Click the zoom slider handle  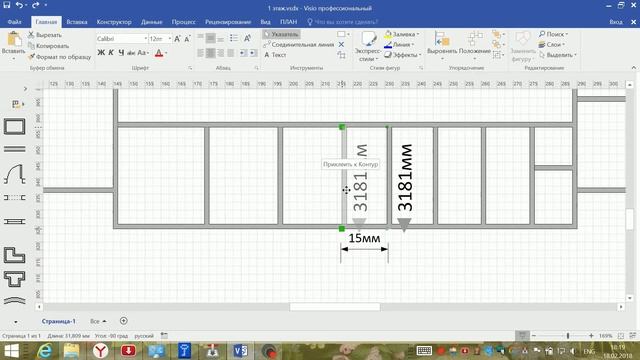tap(568, 336)
